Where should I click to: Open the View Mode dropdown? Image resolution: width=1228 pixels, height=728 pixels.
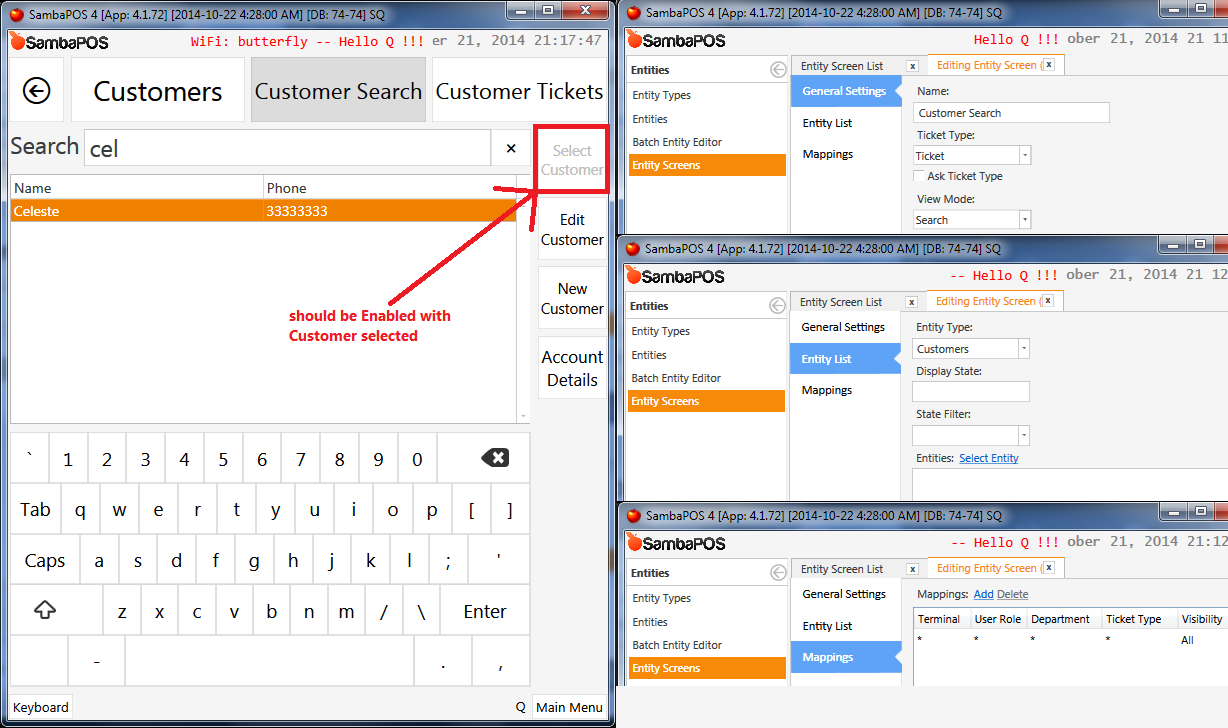pos(1025,220)
